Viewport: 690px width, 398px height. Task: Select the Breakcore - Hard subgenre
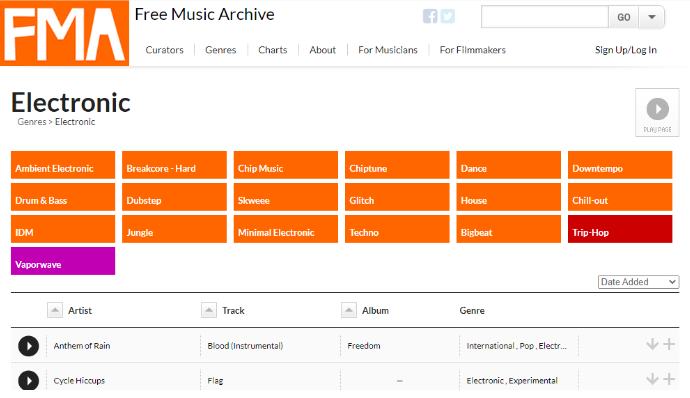pyautogui.click(x=174, y=165)
